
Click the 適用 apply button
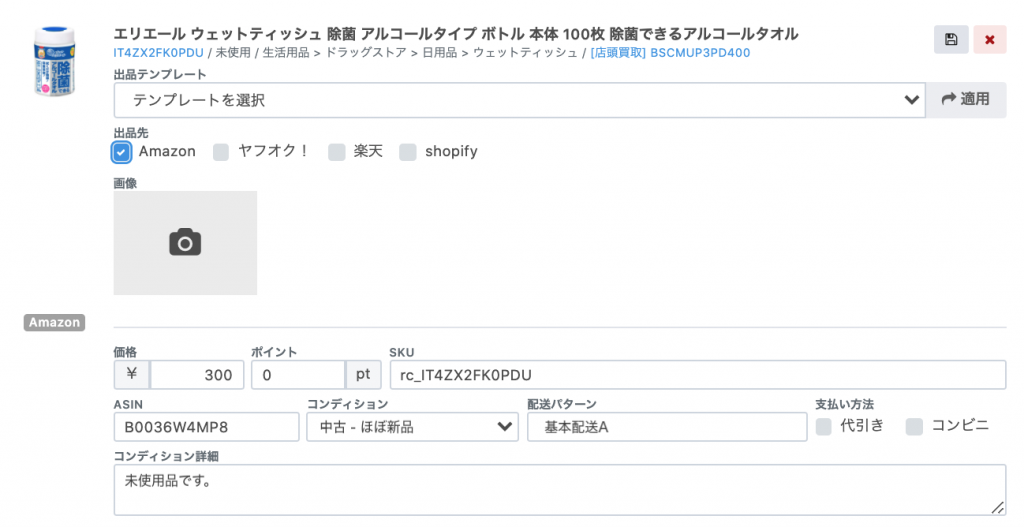click(966, 99)
